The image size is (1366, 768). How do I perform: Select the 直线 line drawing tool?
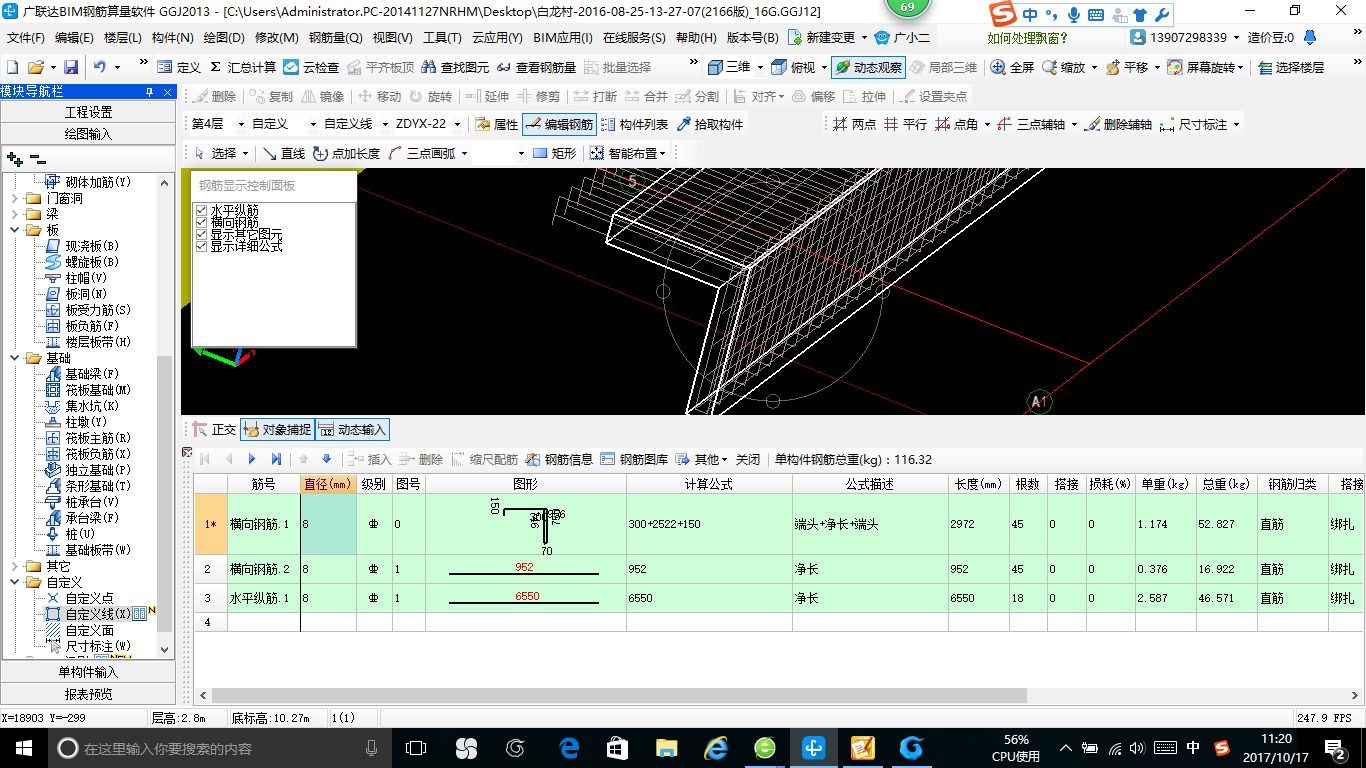coord(284,153)
